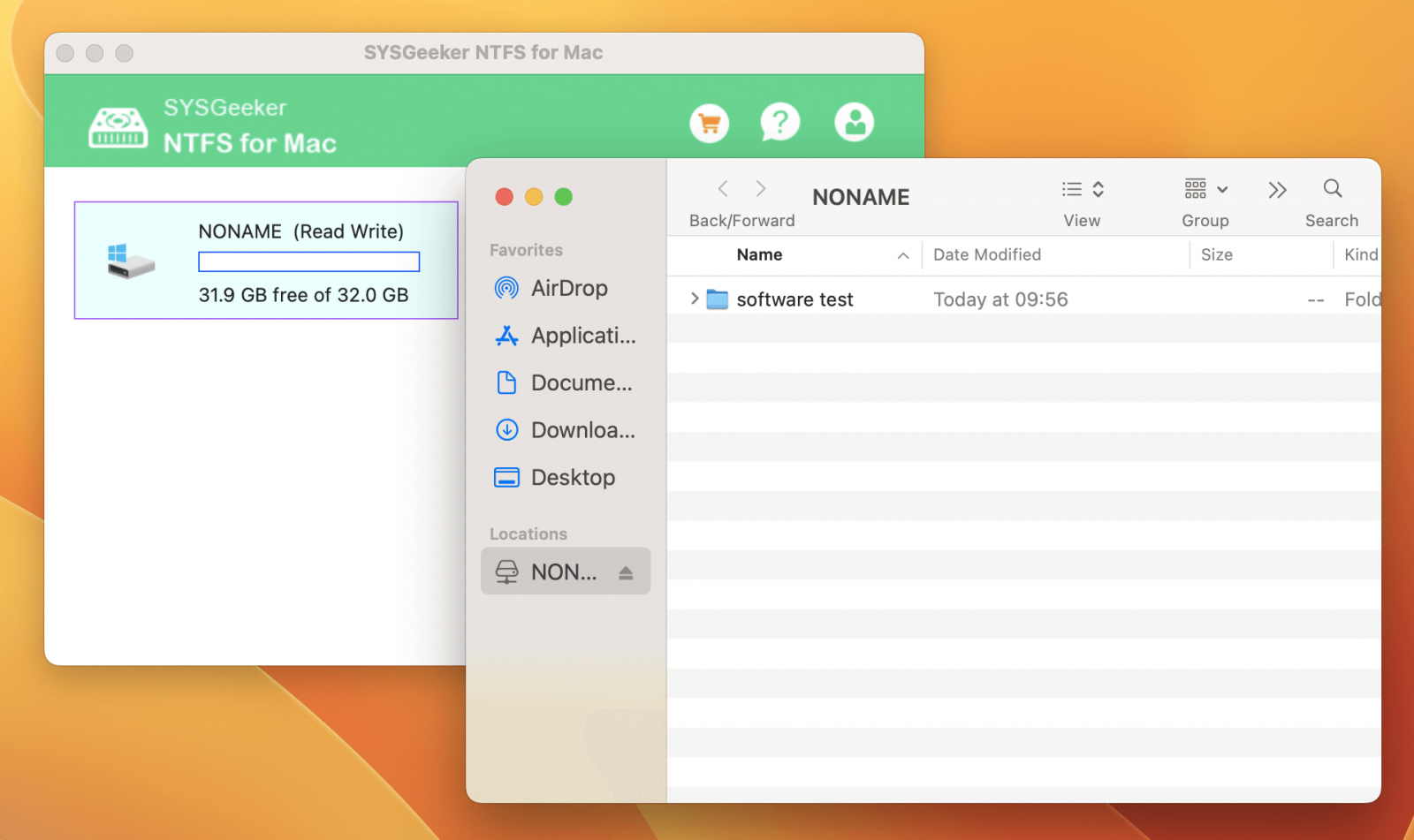Click the user account icon in SYSGeeker
The width and height of the screenshot is (1414, 840).
tap(854, 122)
